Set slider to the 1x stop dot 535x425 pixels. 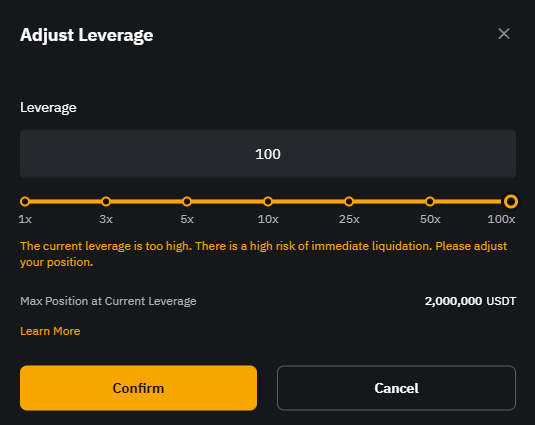click(x=25, y=202)
